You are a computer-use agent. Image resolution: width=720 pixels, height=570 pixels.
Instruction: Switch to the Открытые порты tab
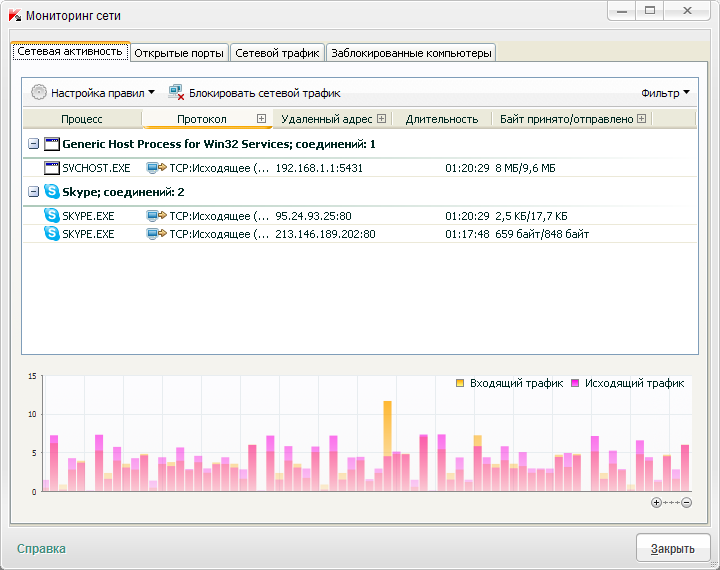pyautogui.click(x=179, y=53)
